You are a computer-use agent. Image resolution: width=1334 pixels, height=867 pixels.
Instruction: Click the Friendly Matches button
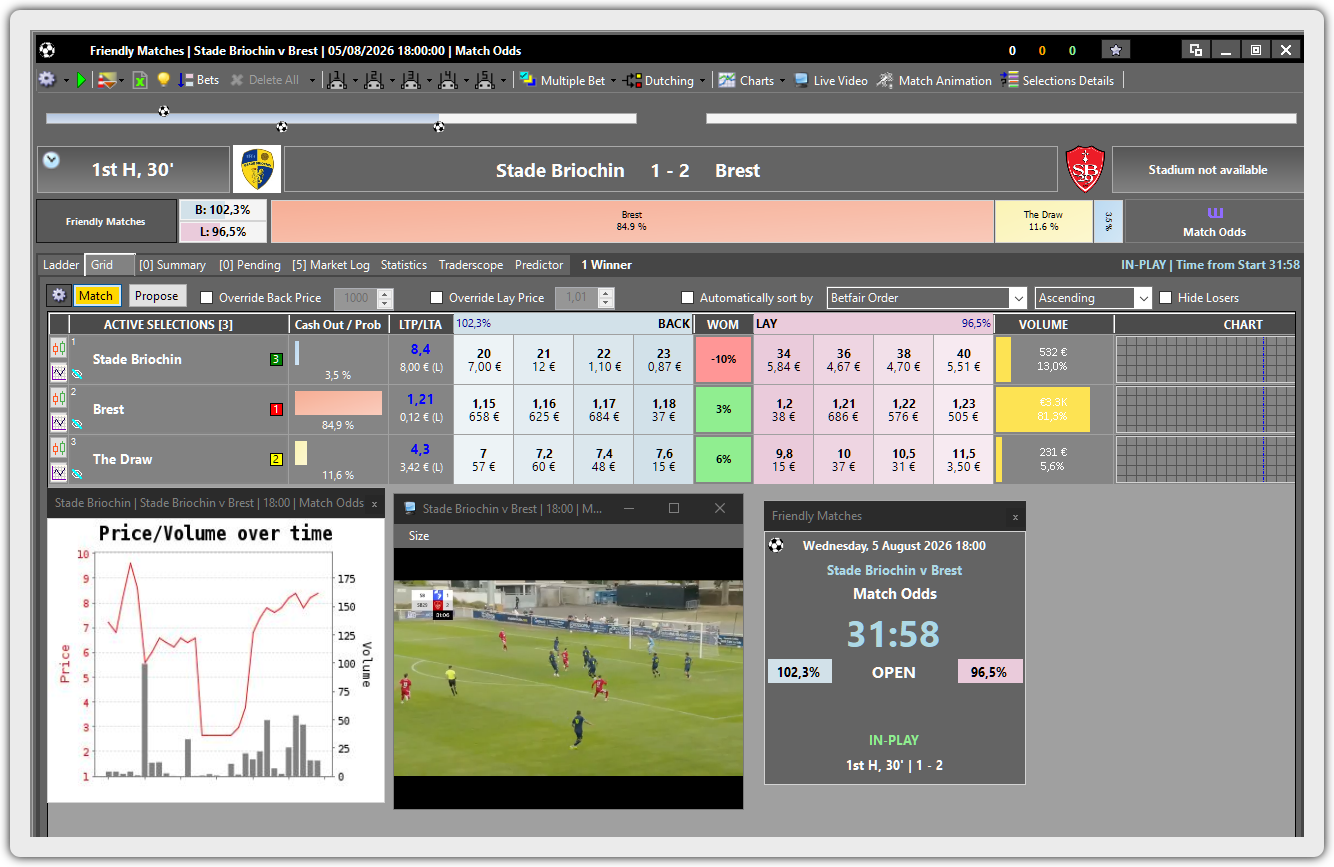pos(106,222)
